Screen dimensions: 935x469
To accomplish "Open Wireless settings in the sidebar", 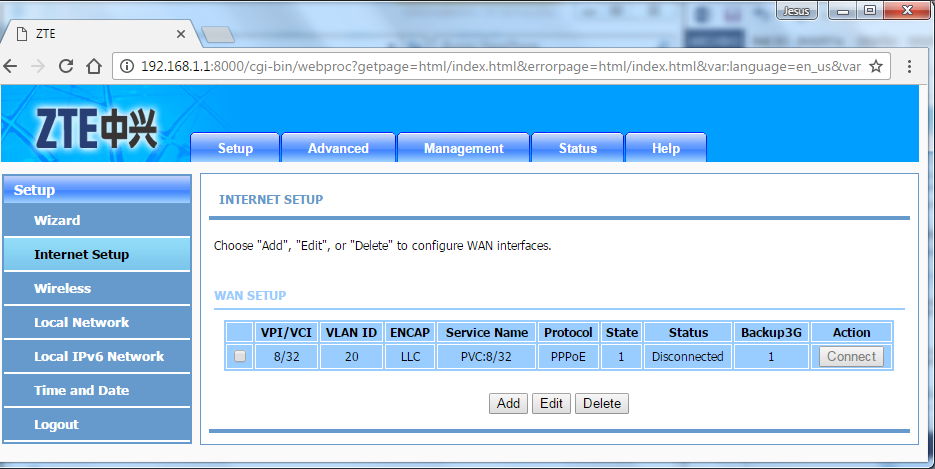I will (97, 288).
